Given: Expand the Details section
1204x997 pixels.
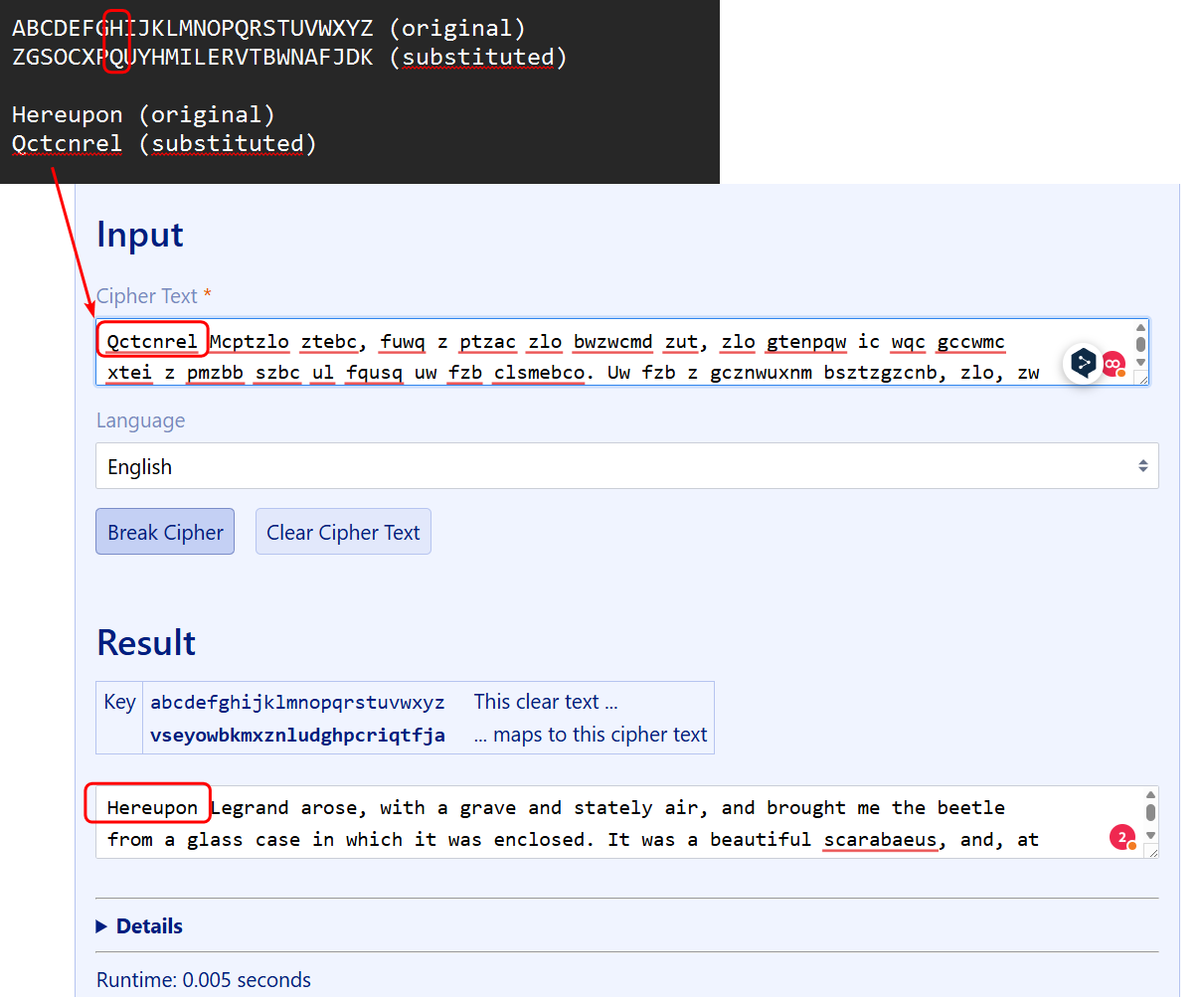Looking at the screenshot, I should pyautogui.click(x=139, y=926).
